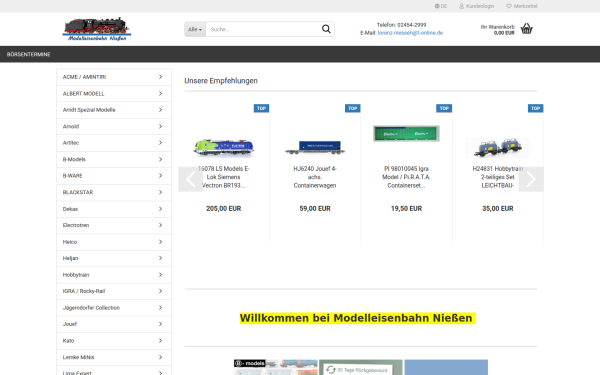Screen dimensions: 600x375
Task: Expand the Arnold category chevron
Action: coord(160,126)
